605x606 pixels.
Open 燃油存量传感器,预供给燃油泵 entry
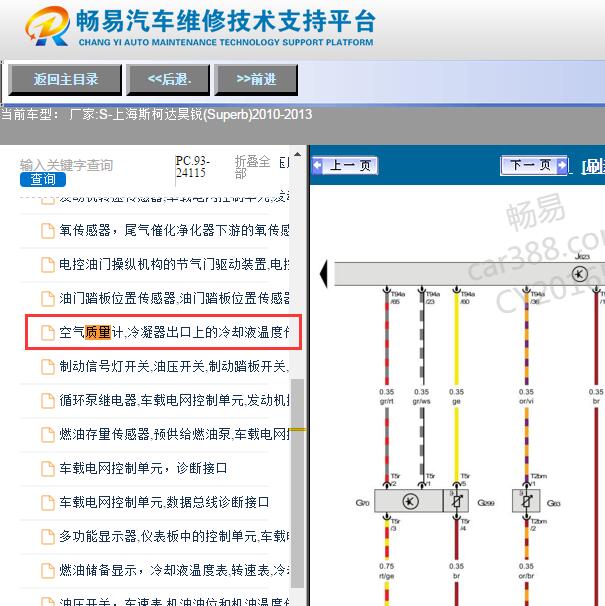pos(174,434)
